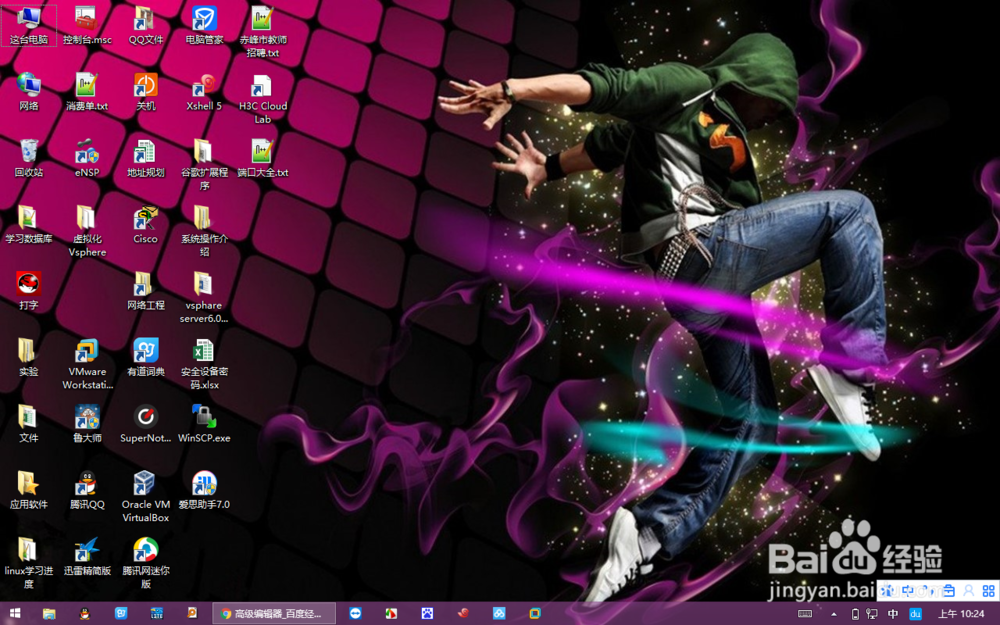Launch the eNSP shortcut
1000x625 pixels.
point(87,158)
